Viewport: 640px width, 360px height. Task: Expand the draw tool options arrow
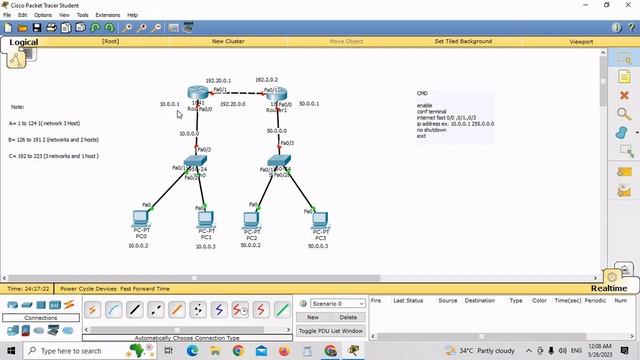click(637, 133)
